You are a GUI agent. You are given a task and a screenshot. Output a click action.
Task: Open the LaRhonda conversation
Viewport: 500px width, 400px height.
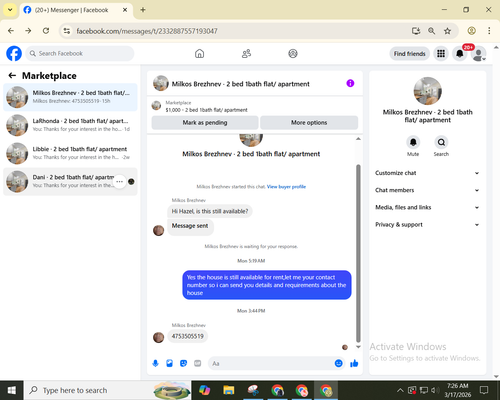[x=70, y=125]
